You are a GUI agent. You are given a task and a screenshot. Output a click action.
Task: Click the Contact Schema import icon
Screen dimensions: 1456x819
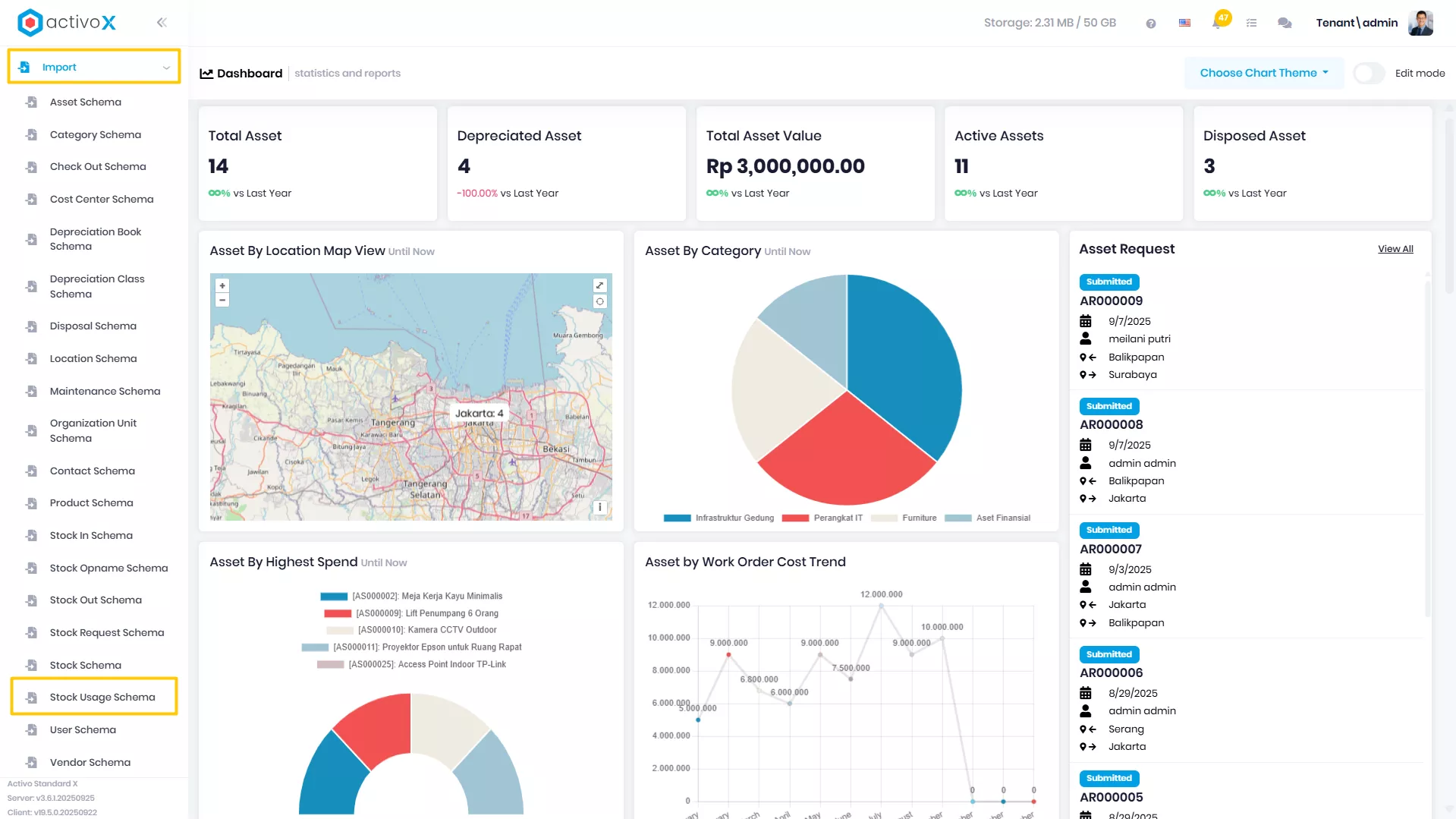(x=31, y=471)
